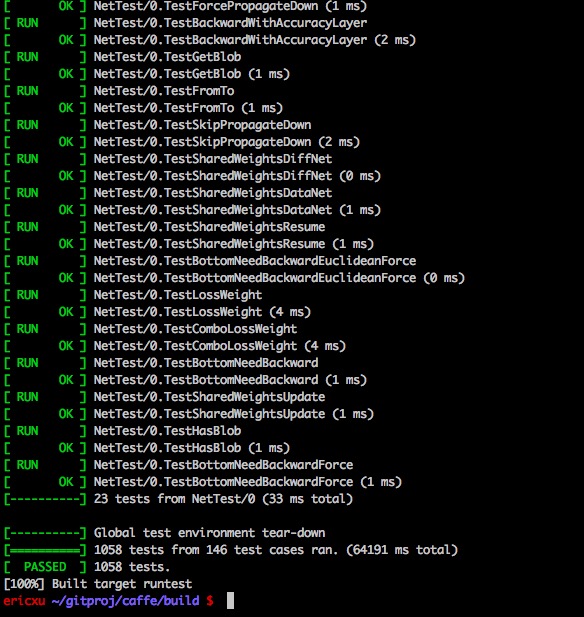Click RUN line for TestSkipPropagateDown
584x617 pixels.
[157, 125]
